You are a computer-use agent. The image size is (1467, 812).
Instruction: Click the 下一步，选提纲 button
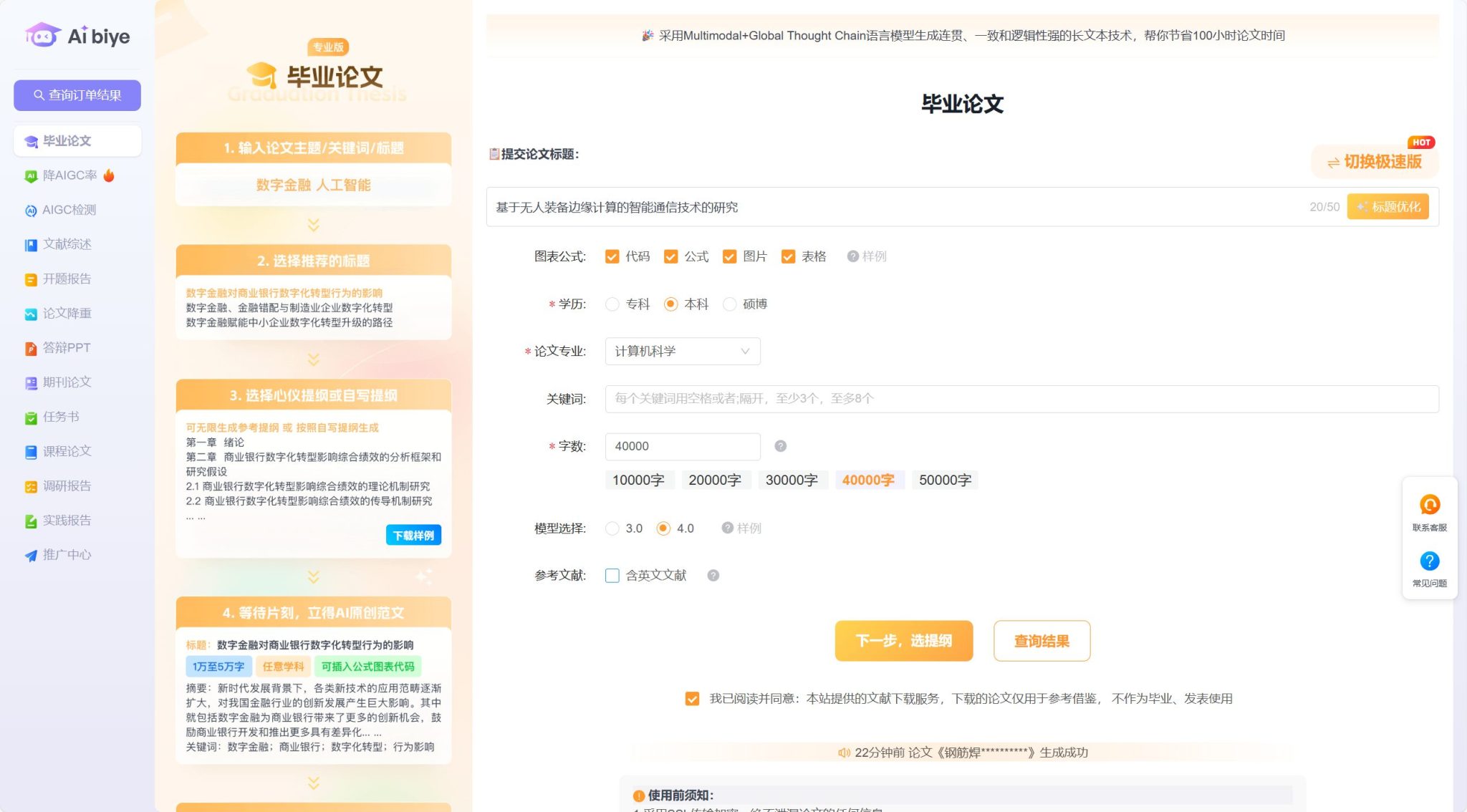(903, 641)
